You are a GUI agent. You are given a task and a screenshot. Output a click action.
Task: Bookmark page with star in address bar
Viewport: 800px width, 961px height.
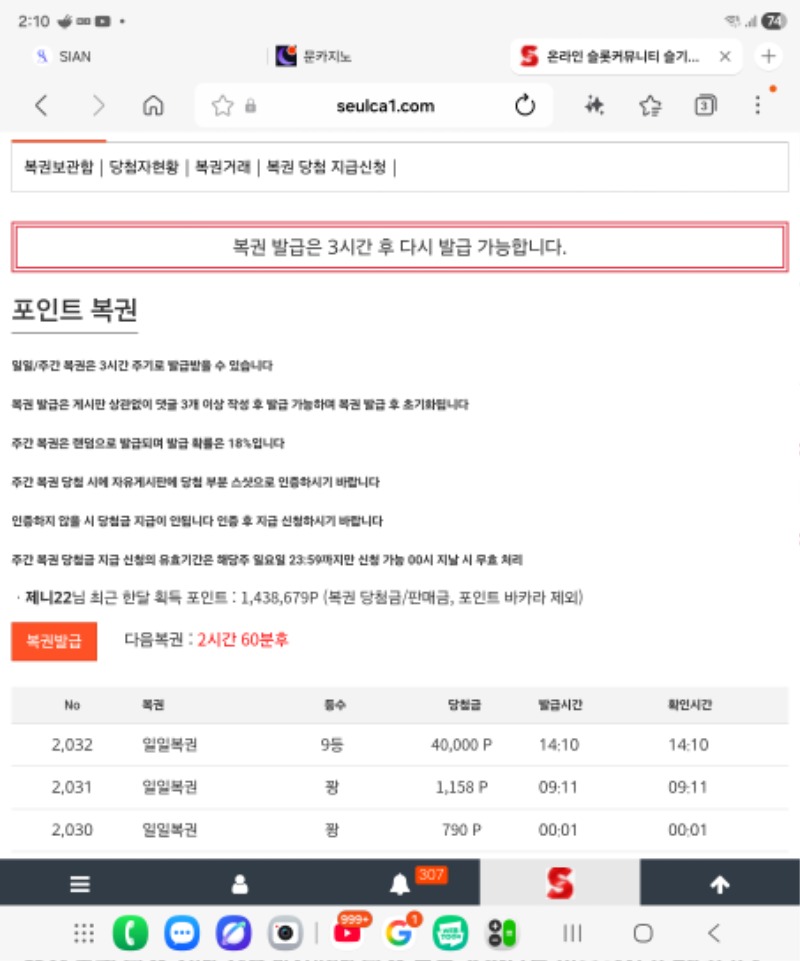point(222,106)
